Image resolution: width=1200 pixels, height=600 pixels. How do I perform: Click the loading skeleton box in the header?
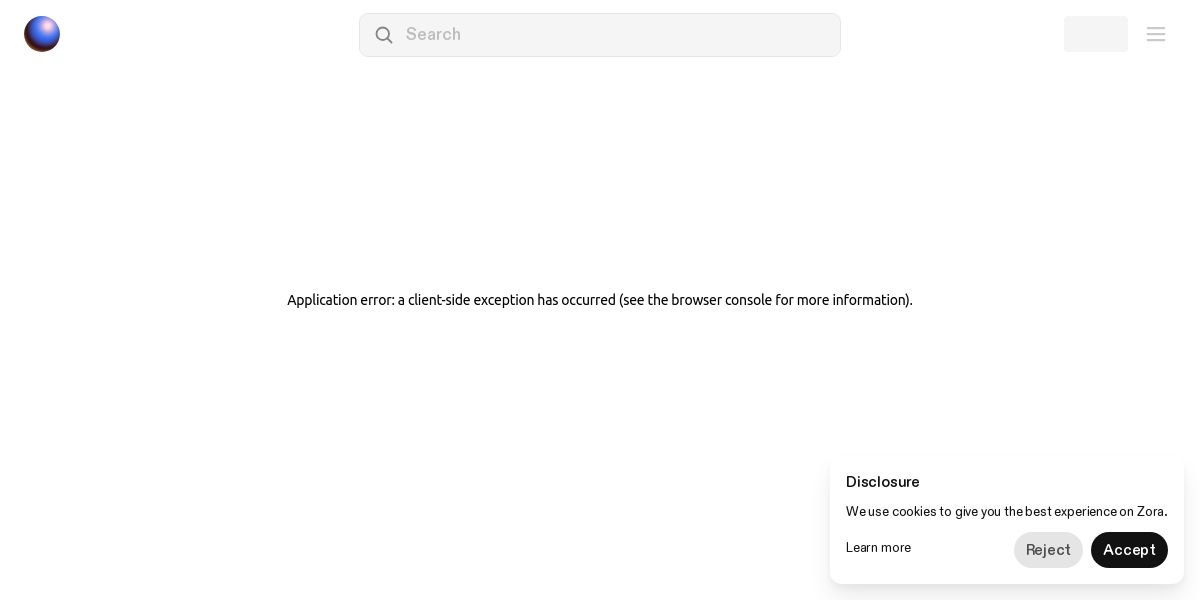(x=1096, y=34)
